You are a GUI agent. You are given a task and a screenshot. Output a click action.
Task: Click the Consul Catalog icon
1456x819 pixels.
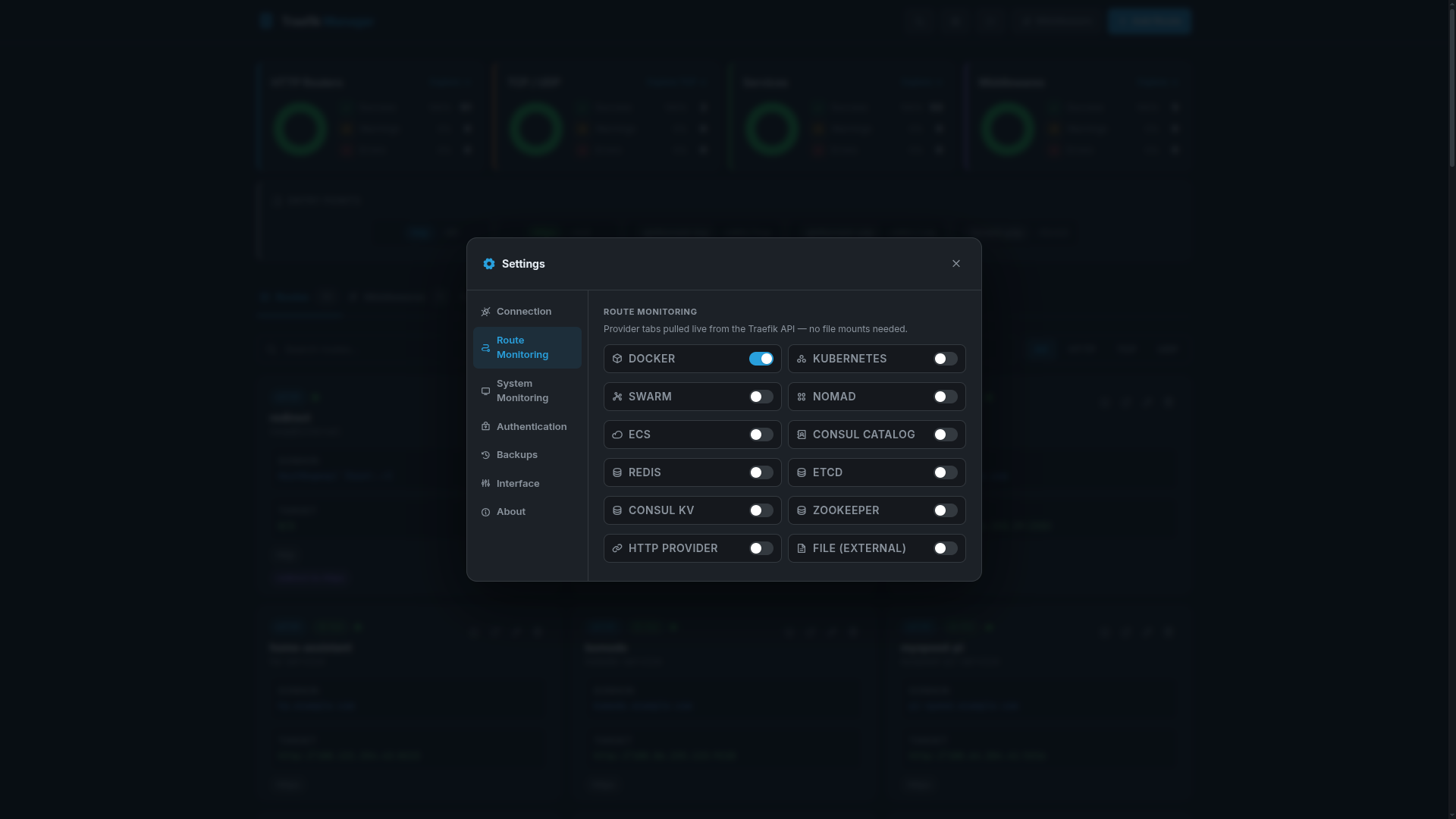[802, 435]
